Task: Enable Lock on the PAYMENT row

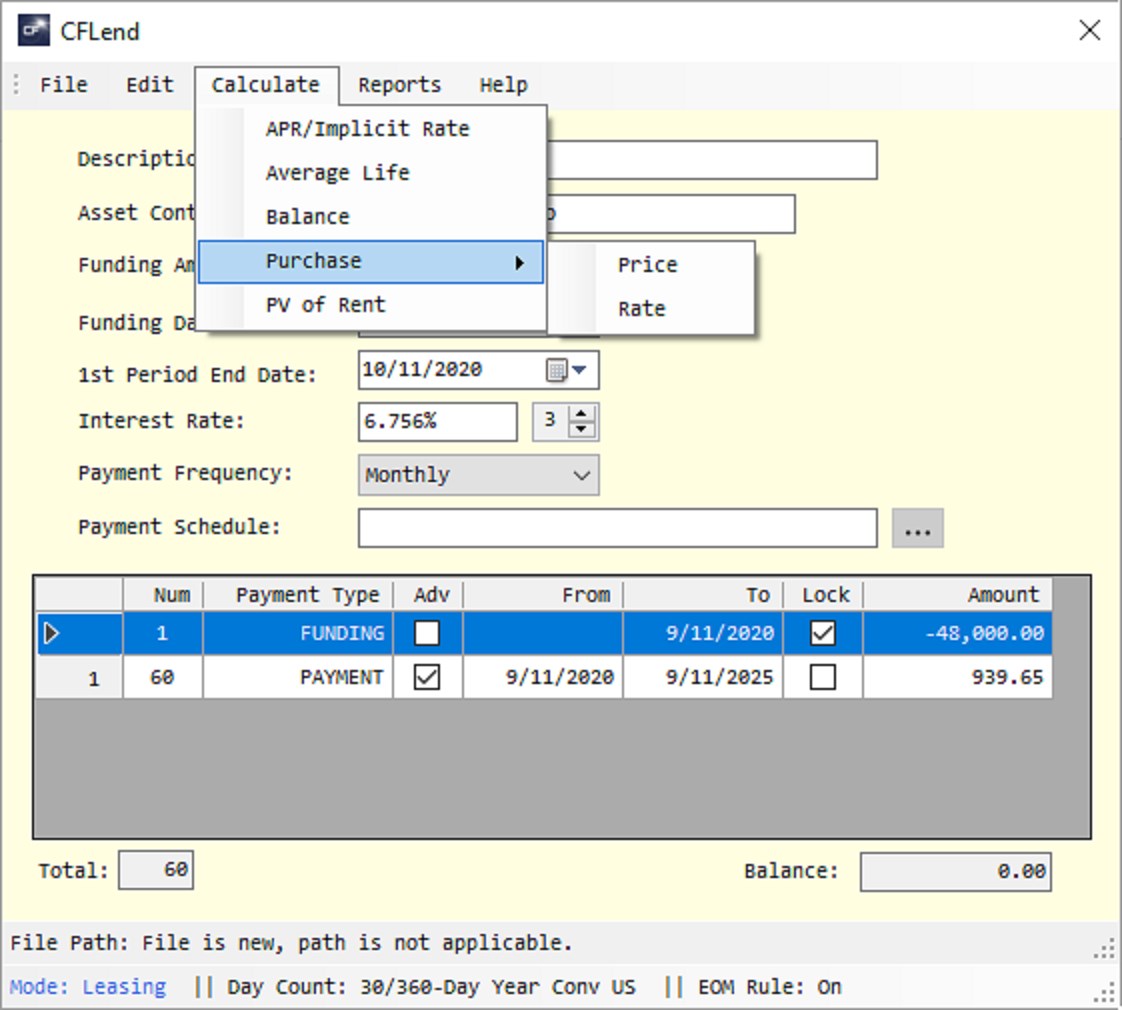Action: (x=823, y=677)
